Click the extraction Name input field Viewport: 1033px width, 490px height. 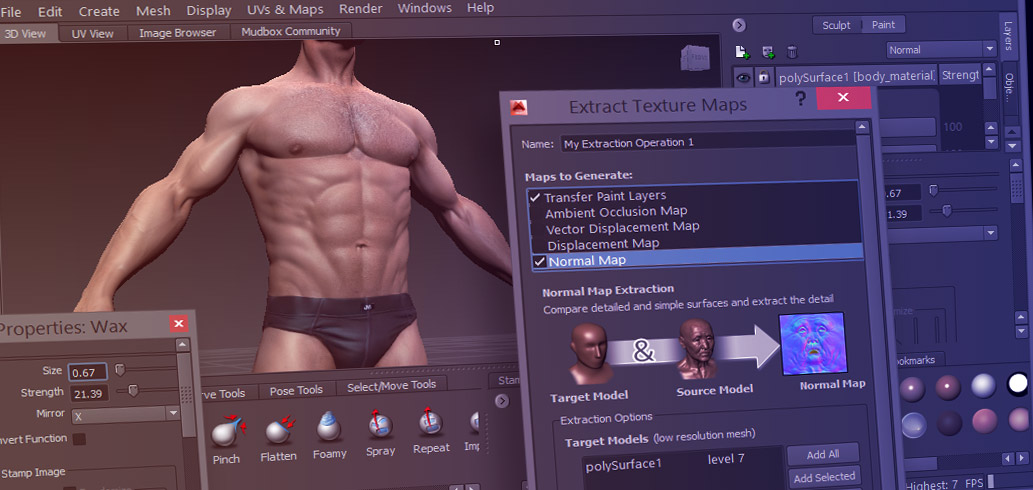(708, 143)
